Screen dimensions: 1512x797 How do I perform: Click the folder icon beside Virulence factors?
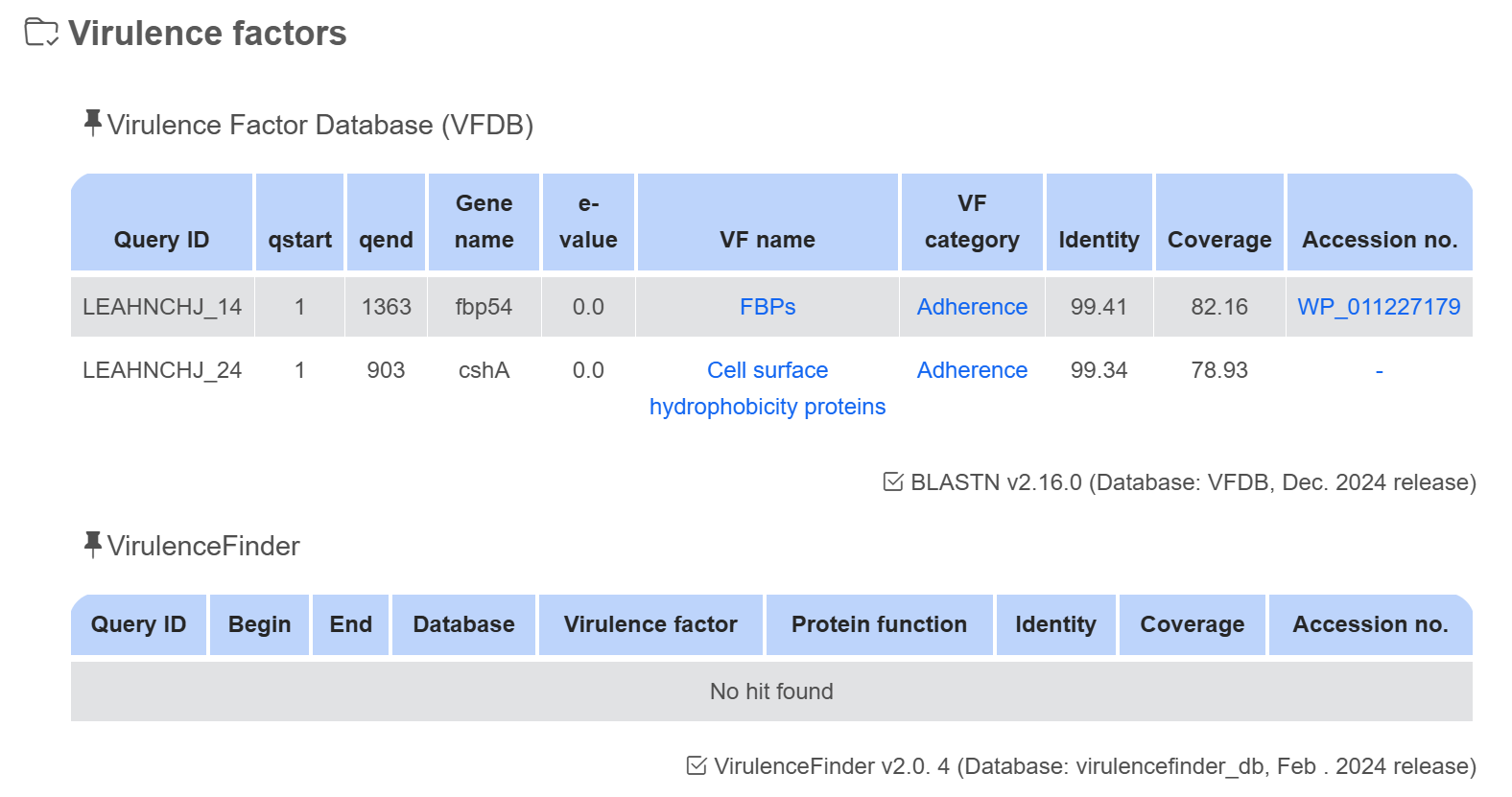(x=40, y=33)
